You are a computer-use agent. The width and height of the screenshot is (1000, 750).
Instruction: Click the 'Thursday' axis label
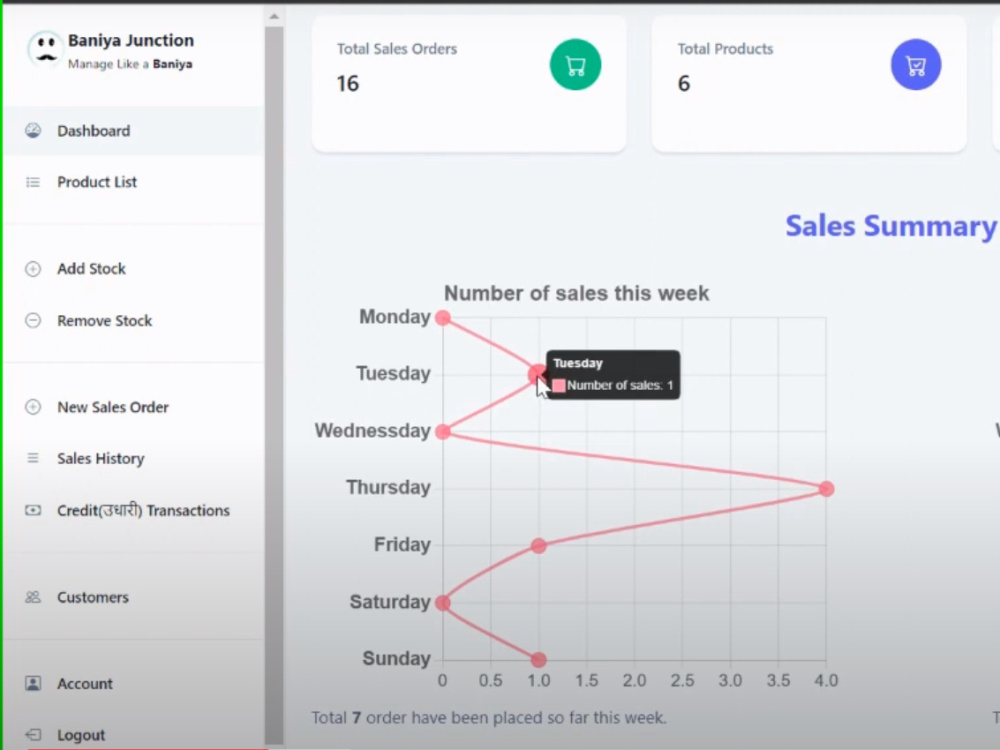(x=388, y=488)
